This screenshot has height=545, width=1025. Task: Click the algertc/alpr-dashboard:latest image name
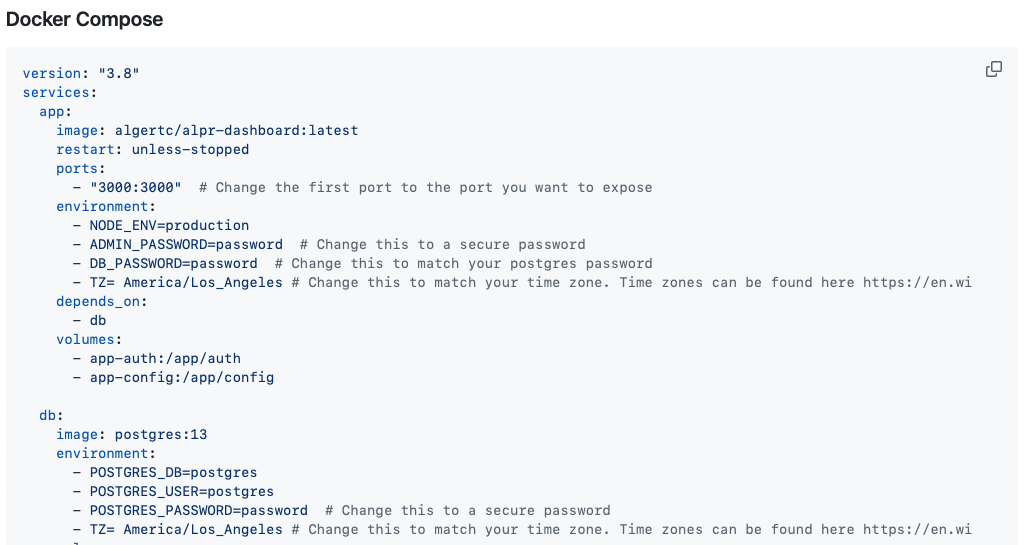pyautogui.click(x=237, y=130)
